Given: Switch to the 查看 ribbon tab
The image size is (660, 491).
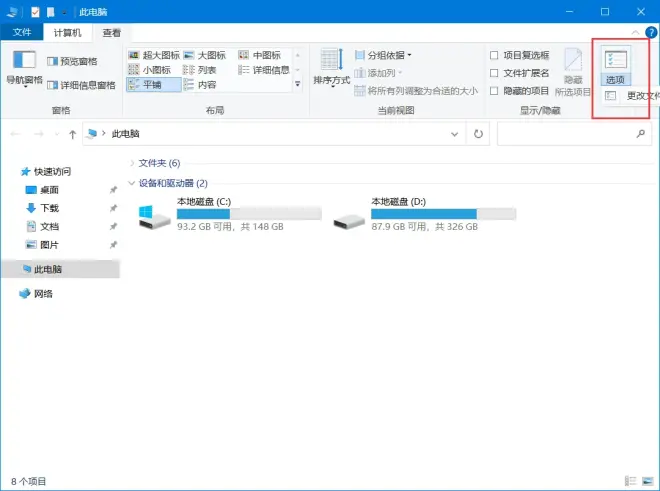Looking at the screenshot, I should pyautogui.click(x=112, y=32).
